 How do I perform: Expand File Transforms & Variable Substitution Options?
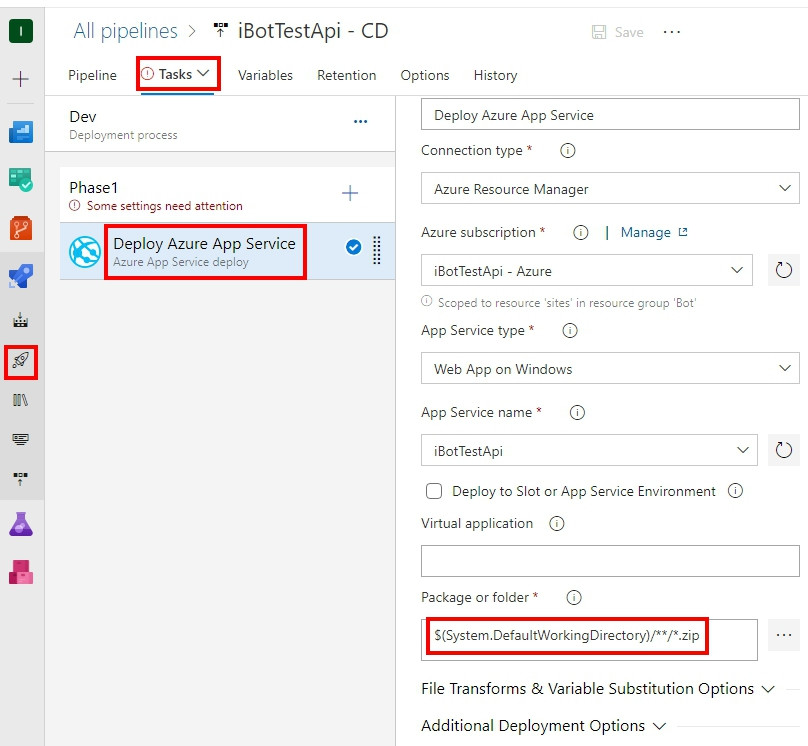pyautogui.click(x=598, y=689)
